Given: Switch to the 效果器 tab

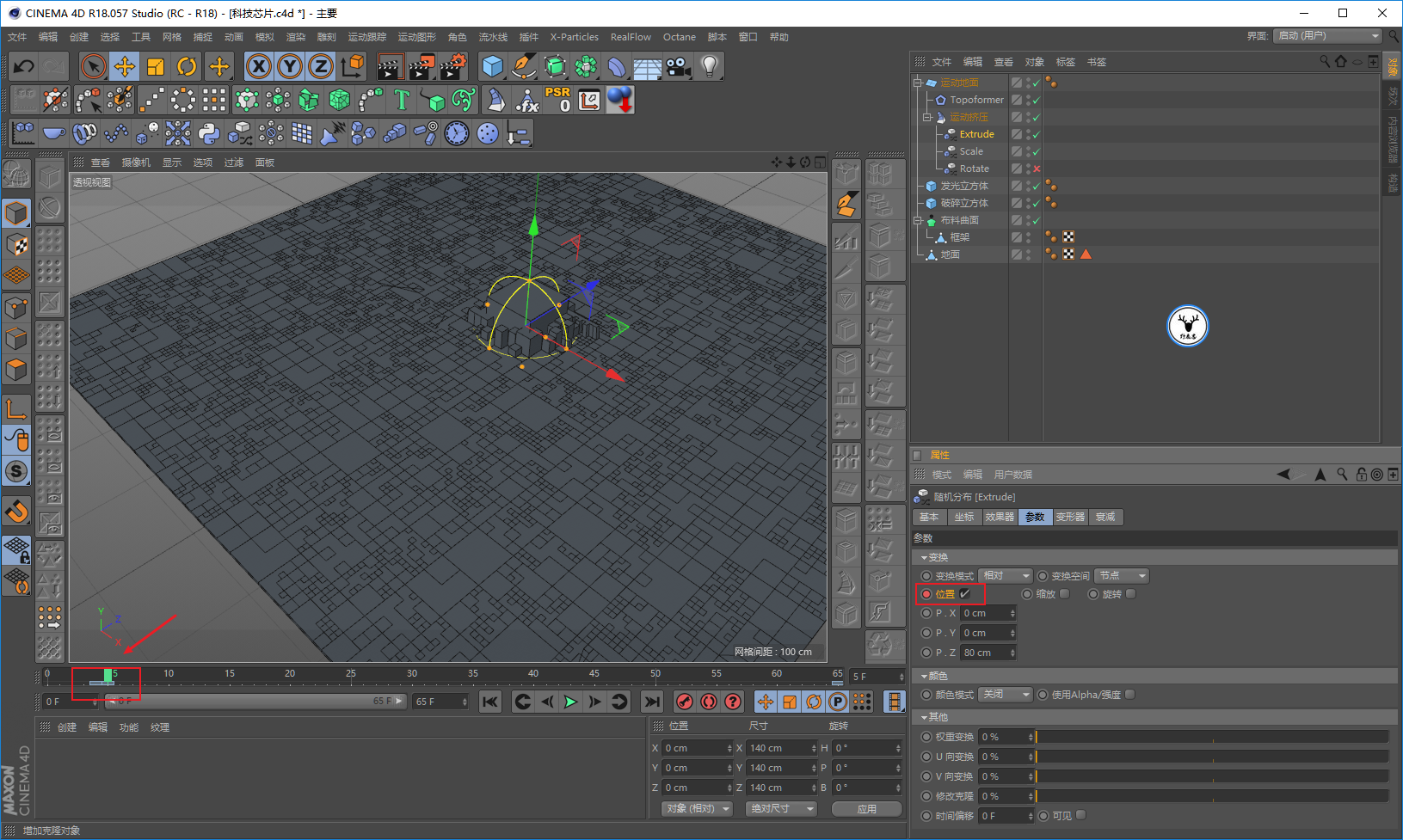Looking at the screenshot, I should (x=1000, y=517).
